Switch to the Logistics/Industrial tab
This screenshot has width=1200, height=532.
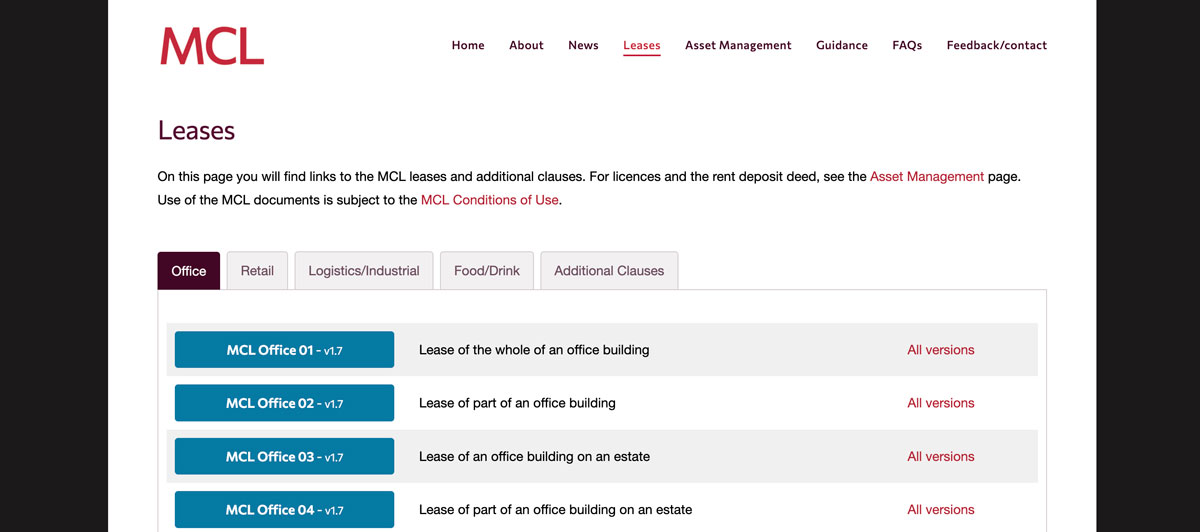click(364, 271)
